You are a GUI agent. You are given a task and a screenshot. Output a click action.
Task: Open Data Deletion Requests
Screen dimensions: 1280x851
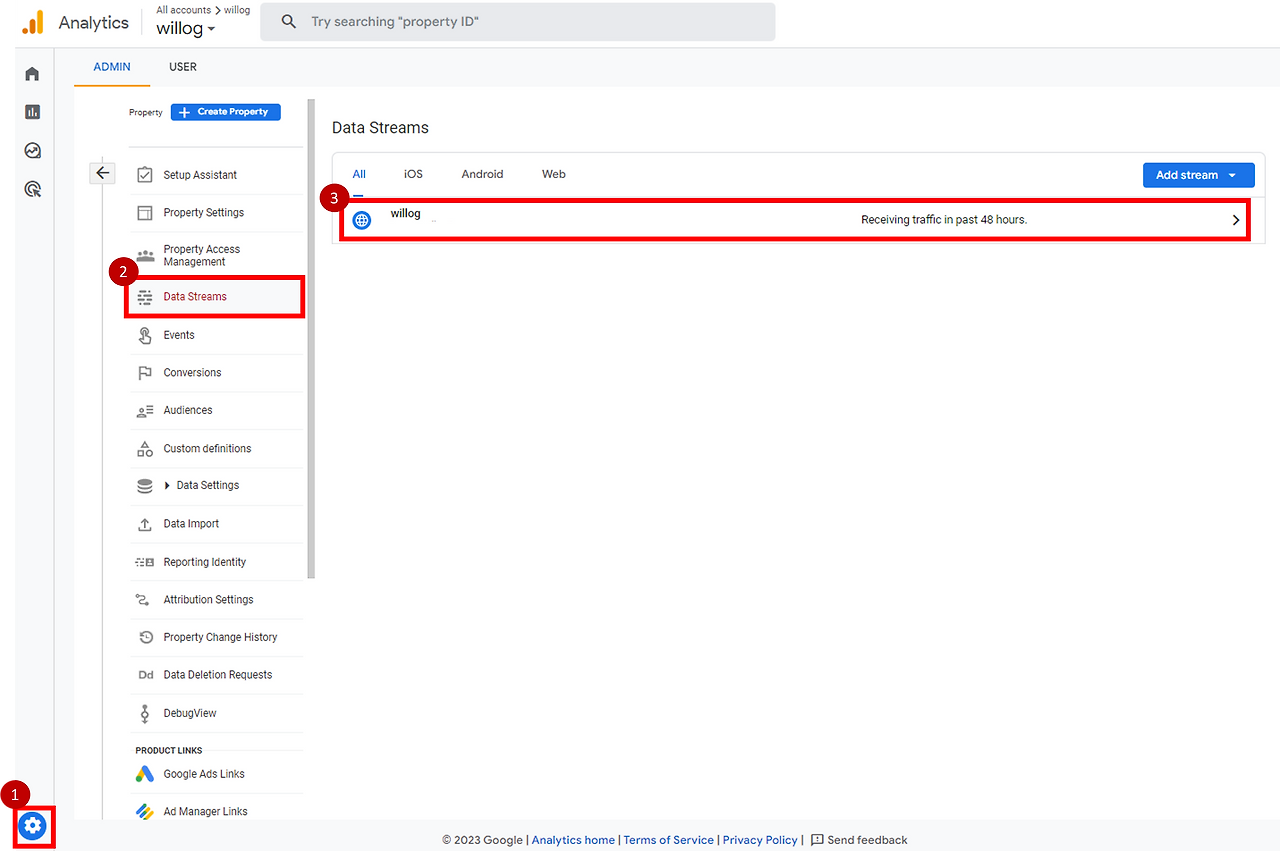coord(218,675)
